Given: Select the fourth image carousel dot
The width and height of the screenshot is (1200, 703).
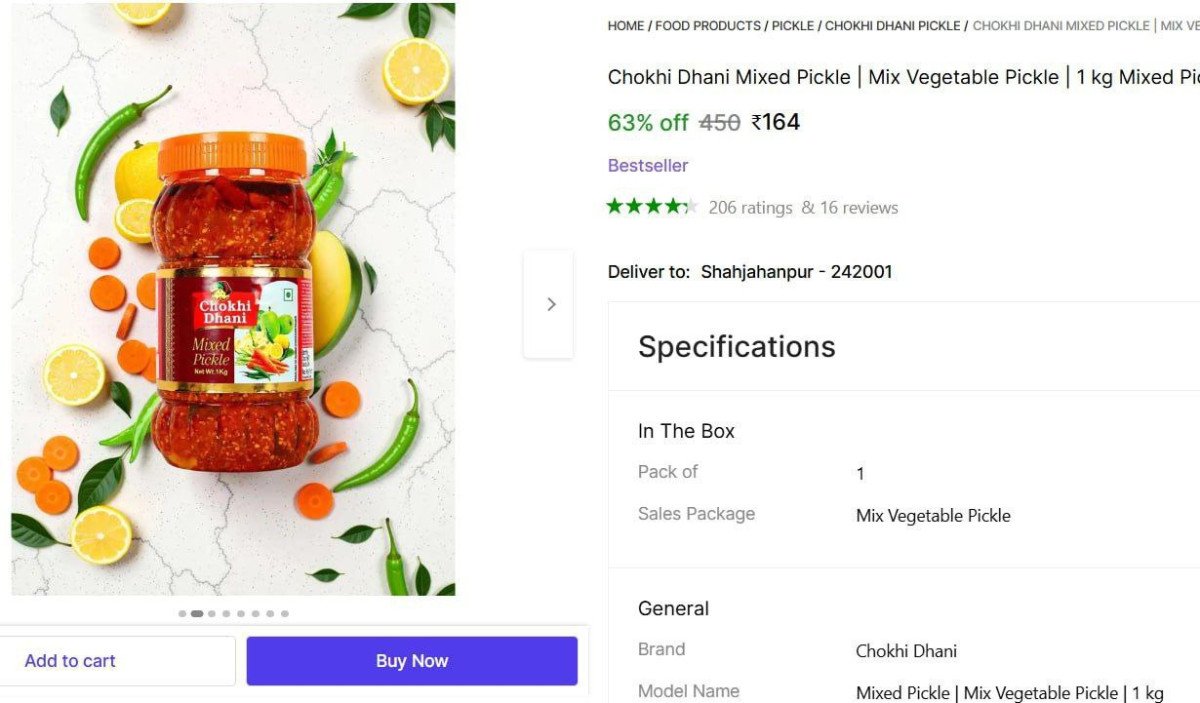Looking at the screenshot, I should pos(226,614).
